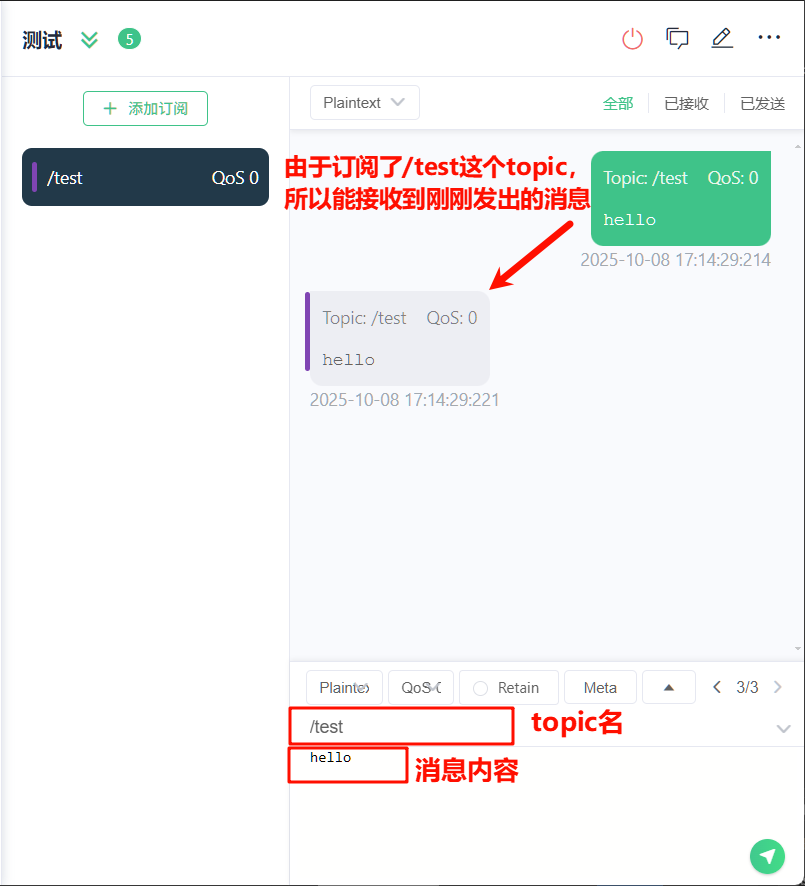The width and height of the screenshot is (805, 886).
Task: Send message with green paper-plane button
Action: pyautogui.click(x=767, y=856)
